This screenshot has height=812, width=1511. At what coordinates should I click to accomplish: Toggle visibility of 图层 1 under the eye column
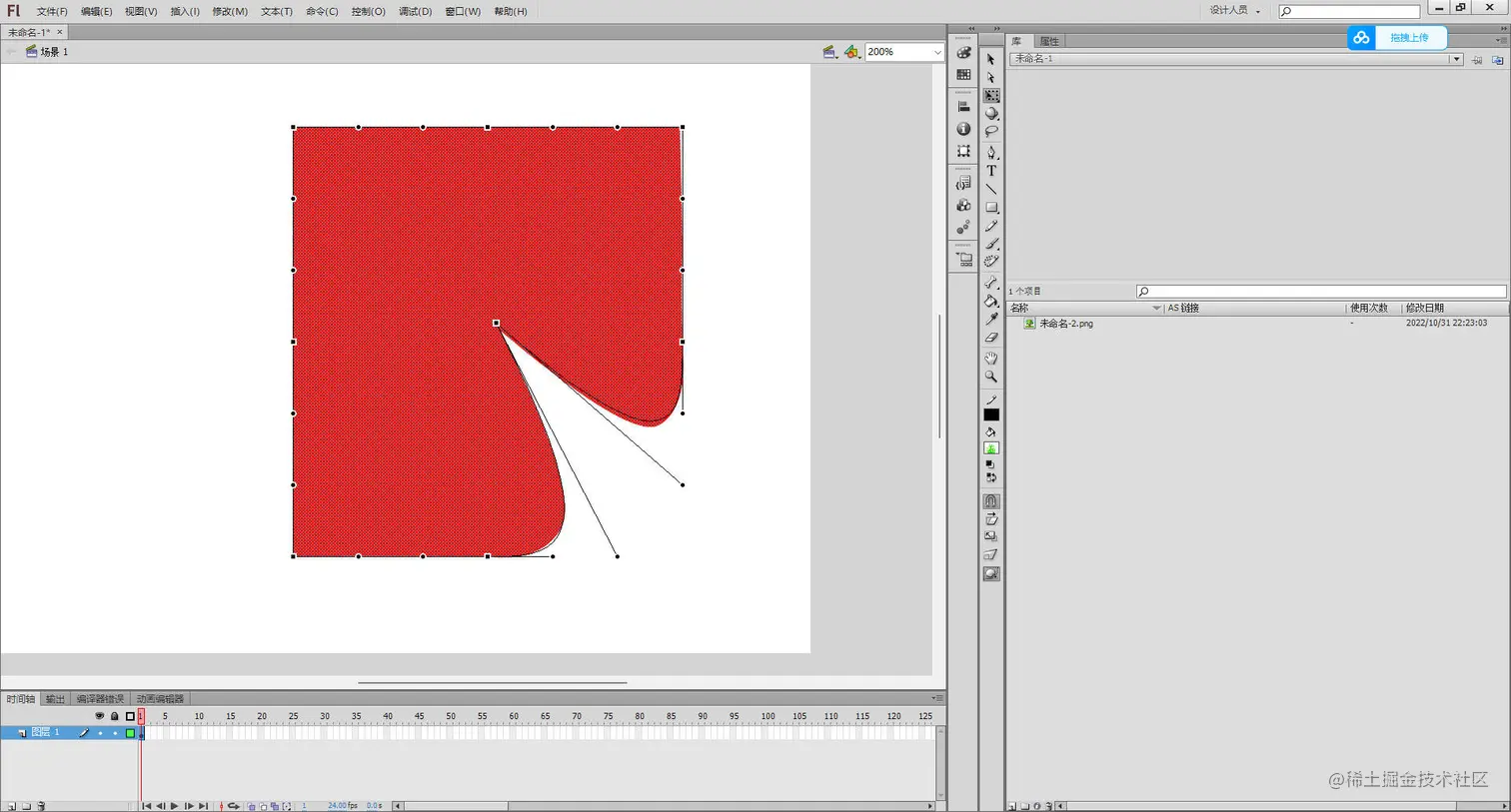(x=100, y=732)
